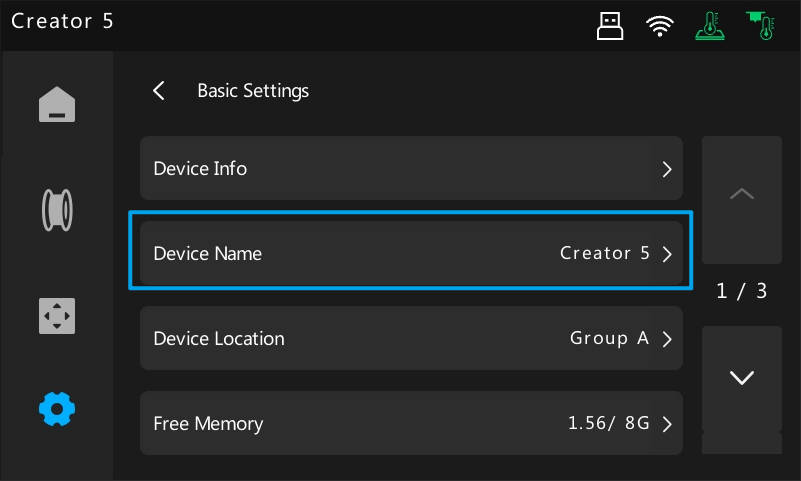The image size is (801, 481).
Task: Tap the nozzle temperature icon
Action: (x=761, y=26)
